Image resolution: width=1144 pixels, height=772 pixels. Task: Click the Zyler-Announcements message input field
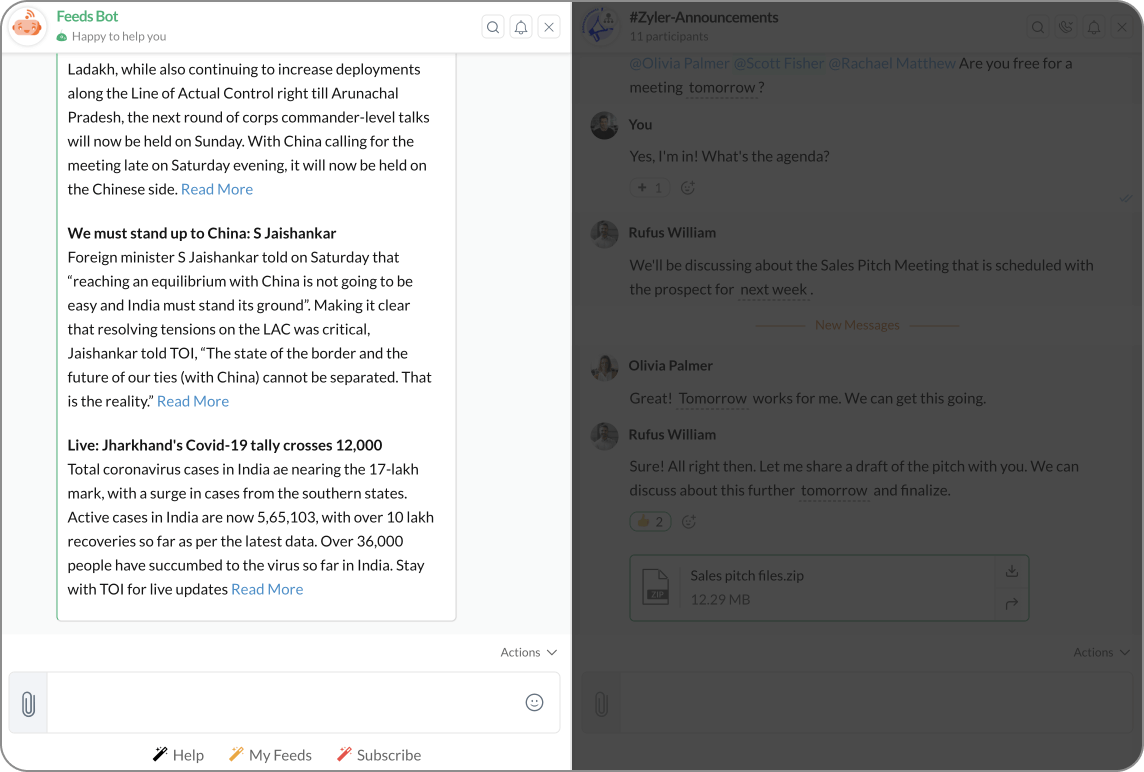pos(877,703)
